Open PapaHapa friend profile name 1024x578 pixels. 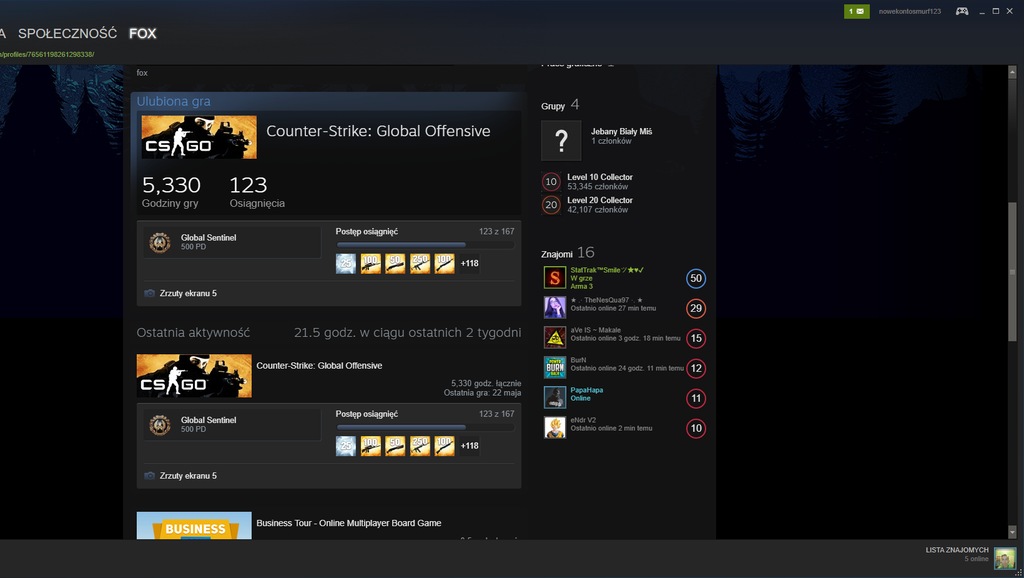tap(586, 390)
